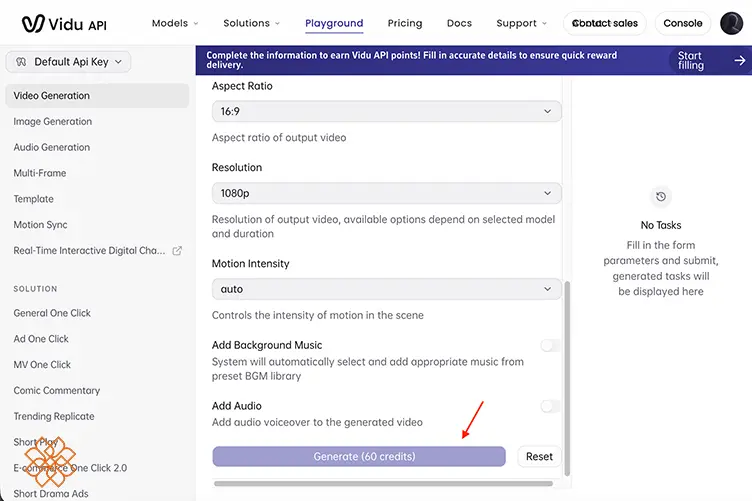Viewport: 752px width, 501px height.
Task: Open Multi-Frame in the sidebar
Action: pyautogui.click(x=40, y=173)
